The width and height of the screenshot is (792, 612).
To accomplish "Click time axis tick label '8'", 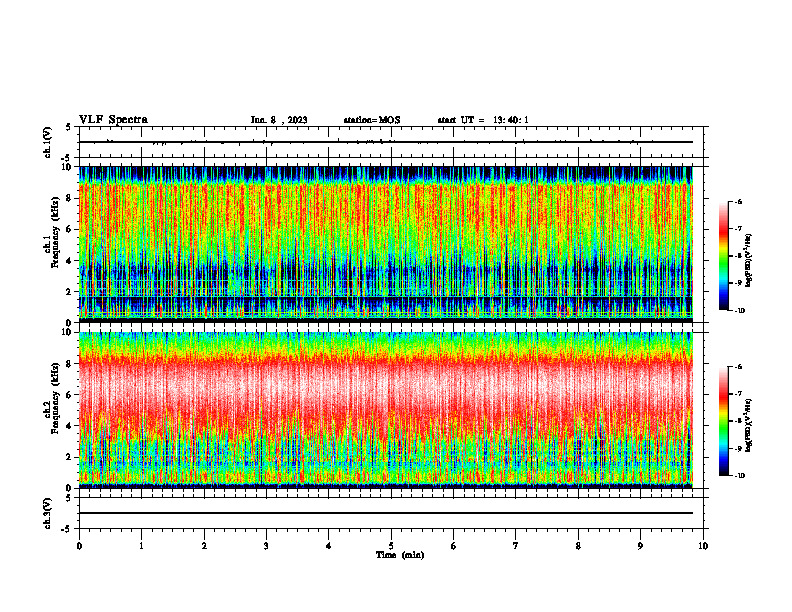I will pos(578,546).
